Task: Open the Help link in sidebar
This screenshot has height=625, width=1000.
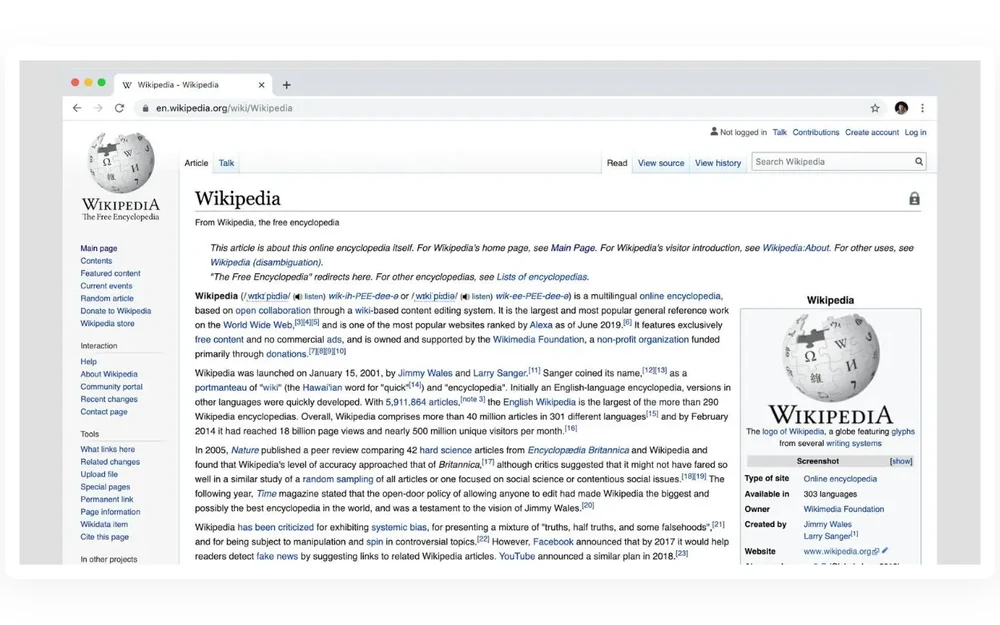Action: pyautogui.click(x=89, y=362)
